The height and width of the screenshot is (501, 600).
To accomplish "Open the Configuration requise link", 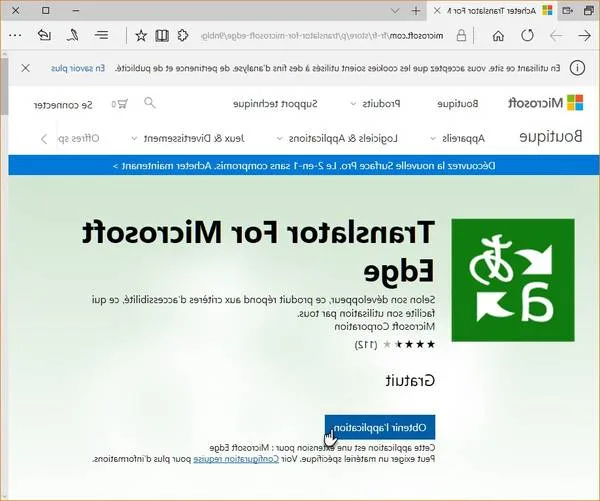I will pos(236,459).
